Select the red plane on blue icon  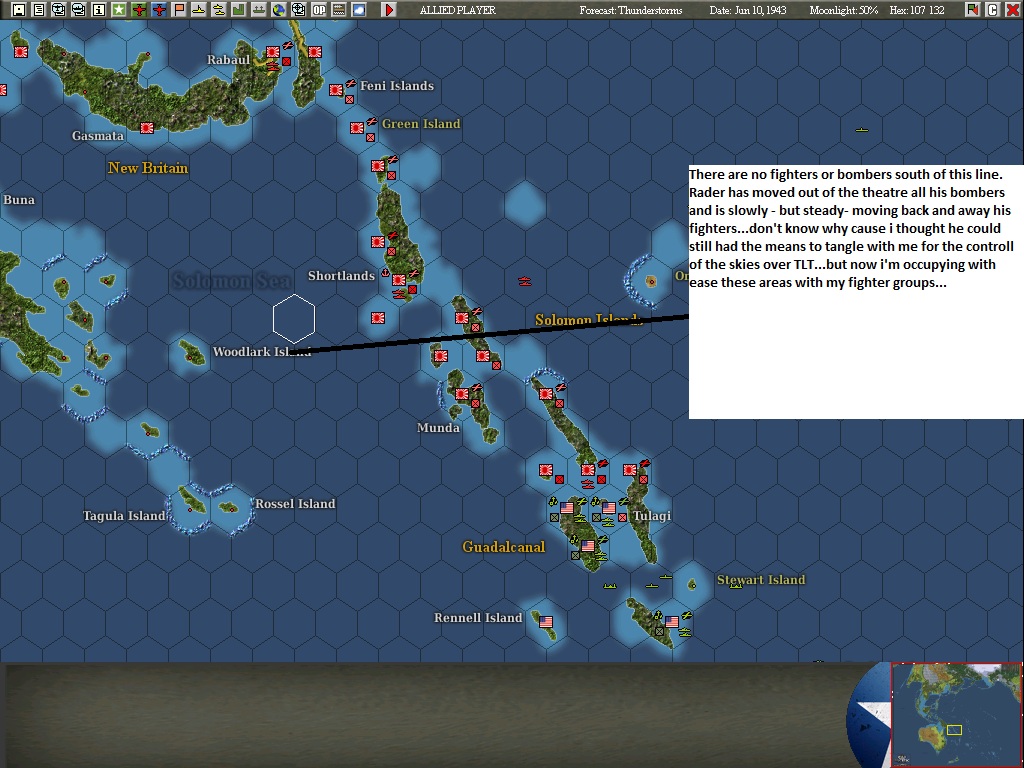159,10
